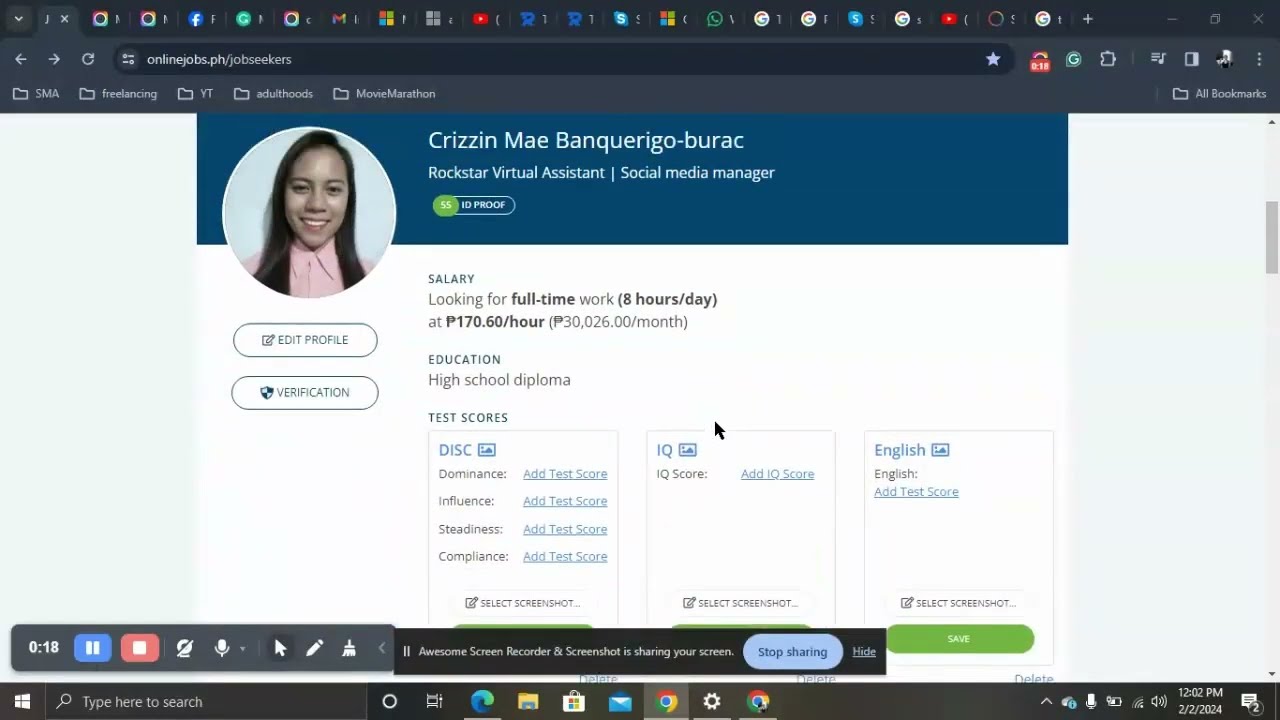
Task: Open SMA bookmarks folder
Action: tap(36, 94)
